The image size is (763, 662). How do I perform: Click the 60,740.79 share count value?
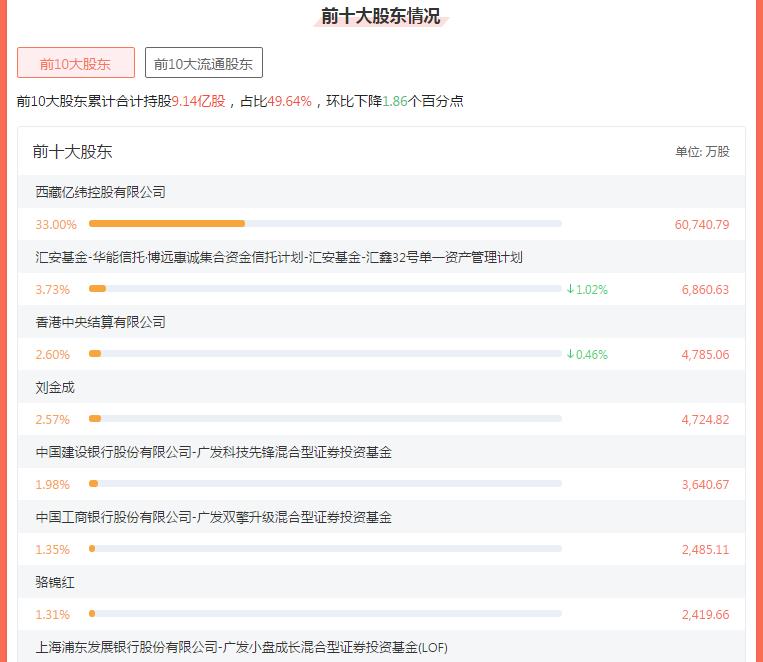(x=701, y=225)
